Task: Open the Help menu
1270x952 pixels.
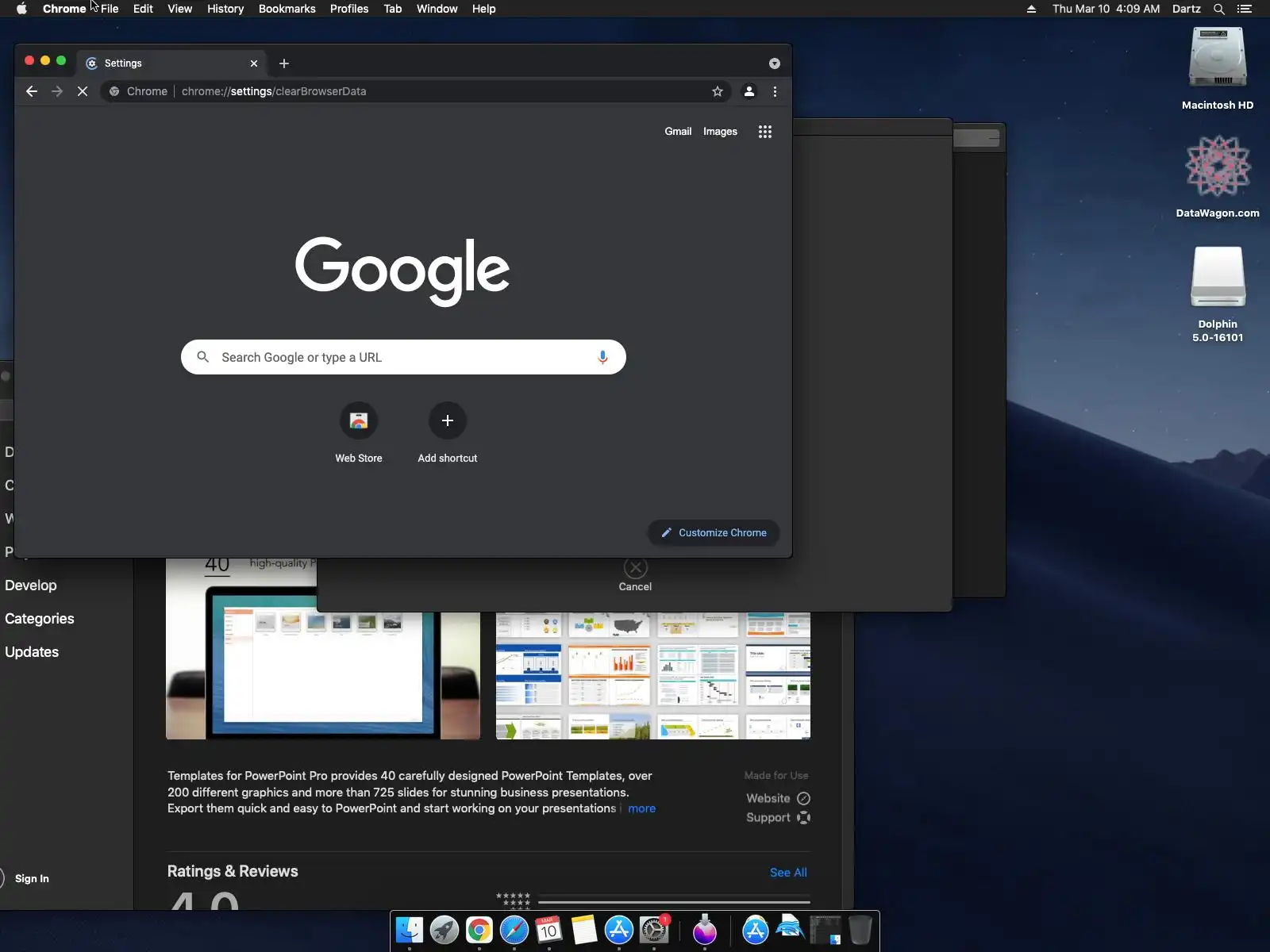Action: [483, 9]
